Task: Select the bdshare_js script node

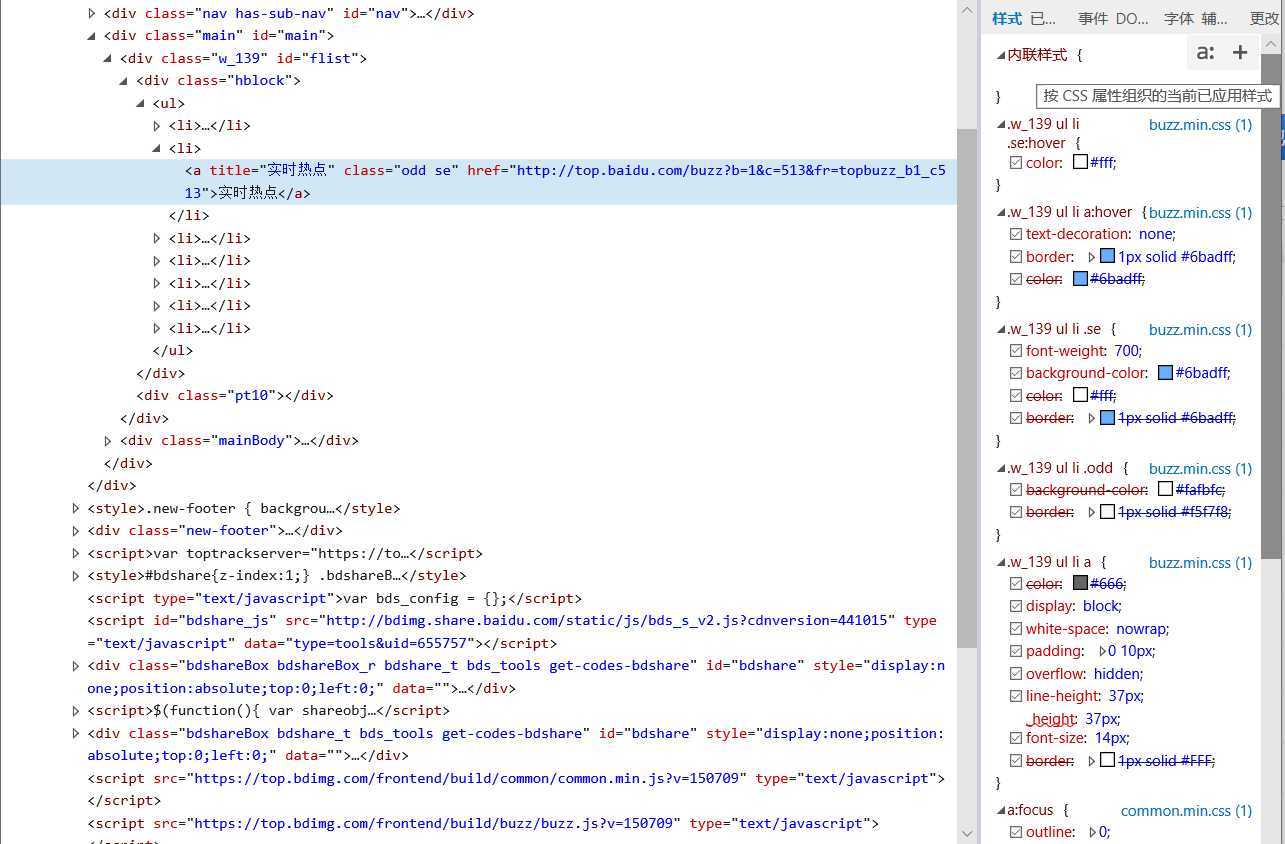Action: coord(512,631)
